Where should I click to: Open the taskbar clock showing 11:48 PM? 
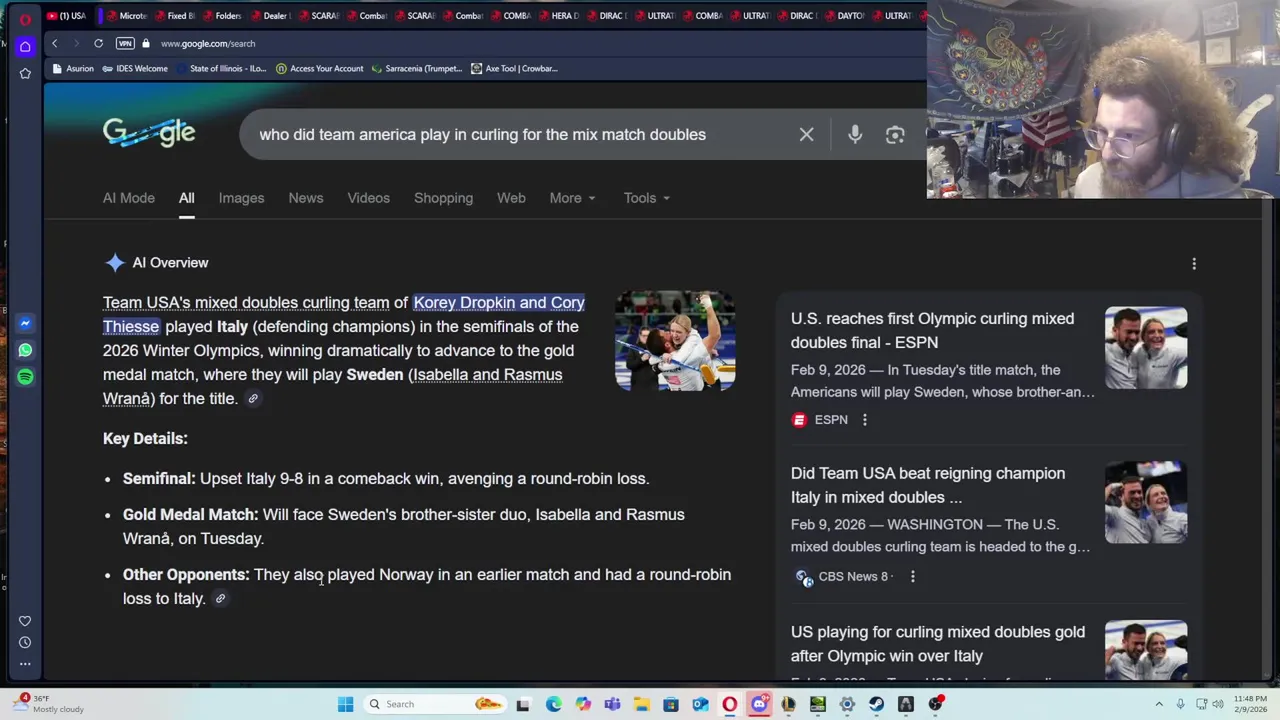(x=1250, y=704)
